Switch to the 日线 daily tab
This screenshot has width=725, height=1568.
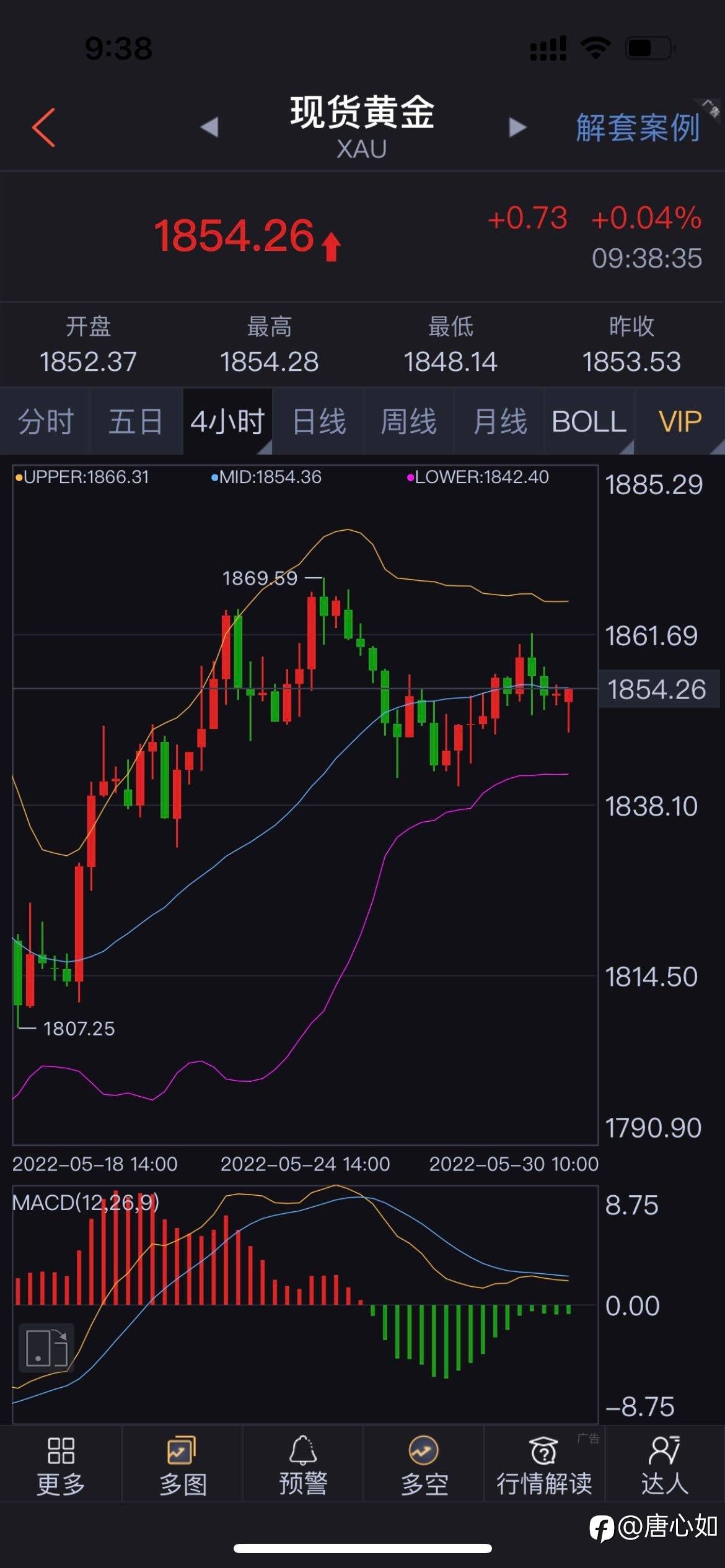[319, 422]
